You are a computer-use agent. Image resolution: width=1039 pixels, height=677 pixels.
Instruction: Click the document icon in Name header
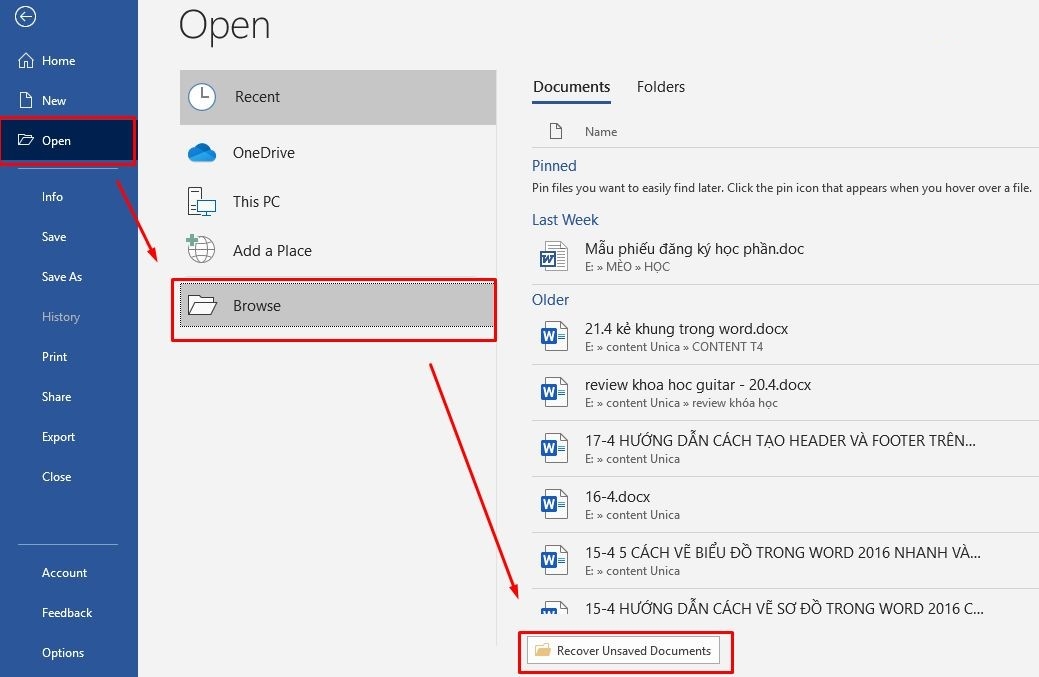coord(556,131)
